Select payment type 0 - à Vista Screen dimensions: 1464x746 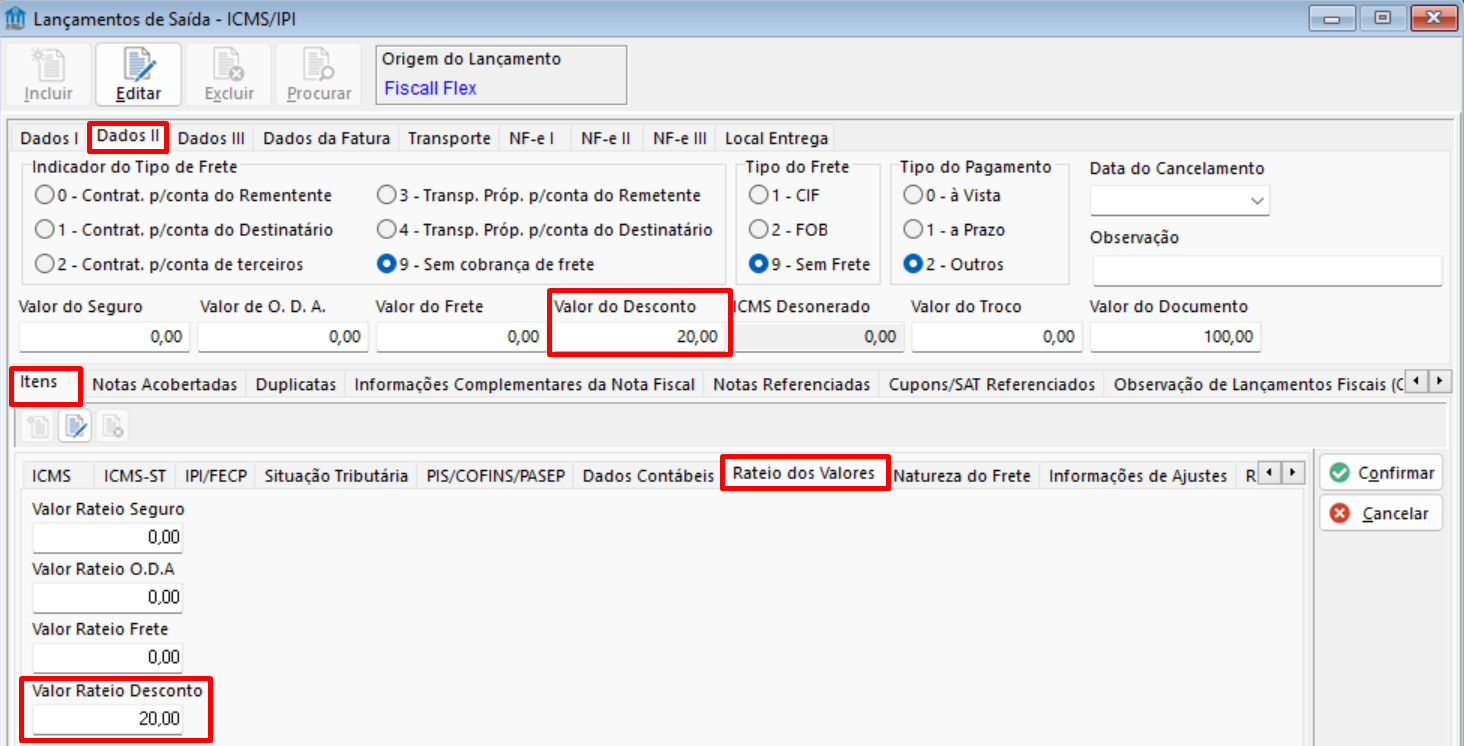pos(952,195)
